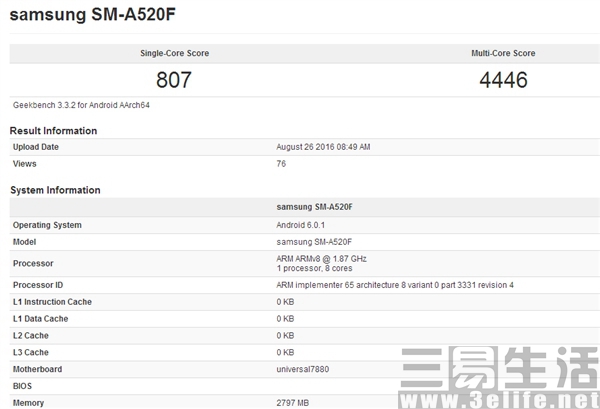Screen dimensions: 600x409
Task: Click the L1 Data Cache label
Action: [x=40, y=319]
